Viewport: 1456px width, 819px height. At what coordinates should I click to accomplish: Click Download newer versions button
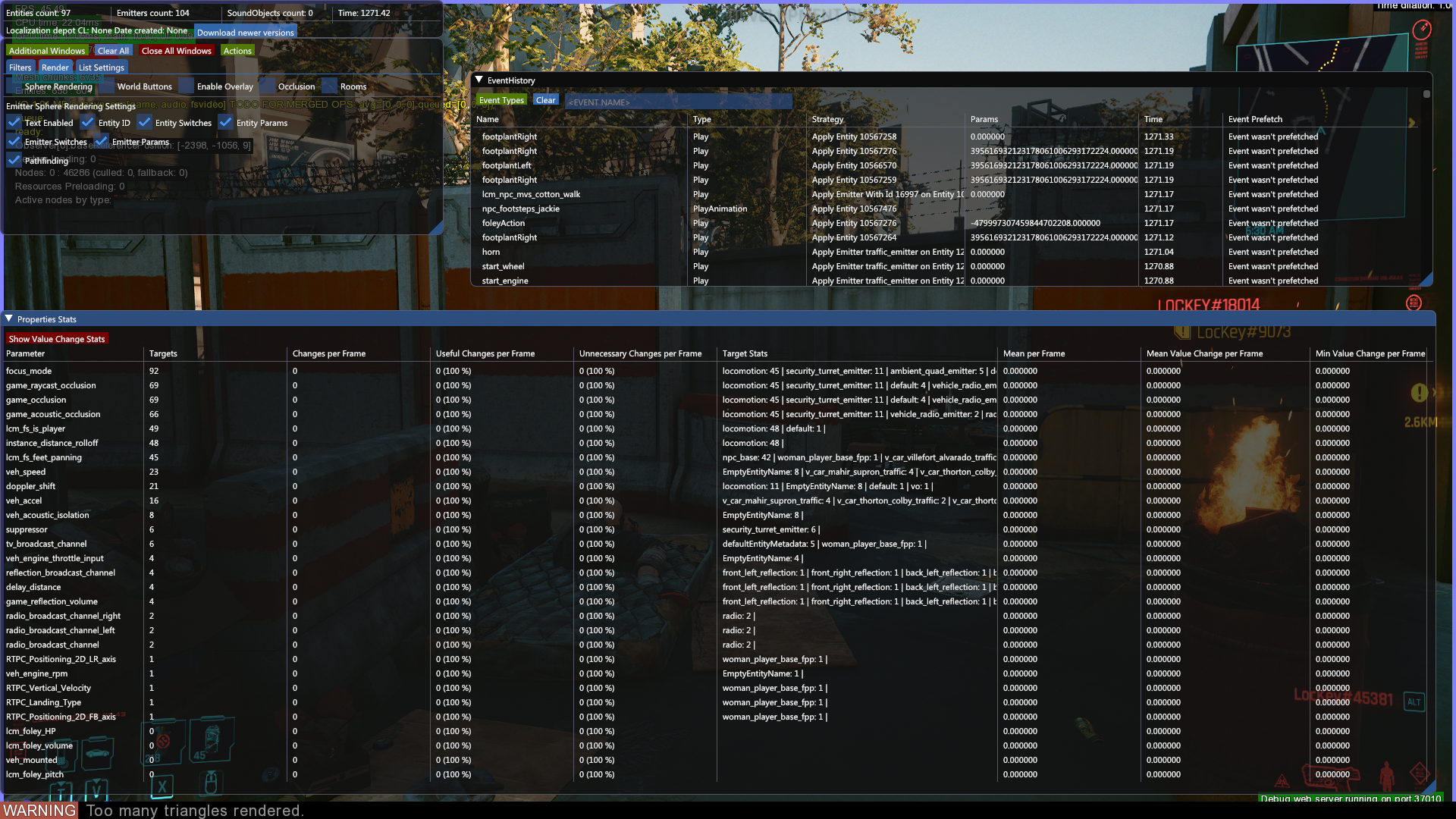click(x=246, y=33)
